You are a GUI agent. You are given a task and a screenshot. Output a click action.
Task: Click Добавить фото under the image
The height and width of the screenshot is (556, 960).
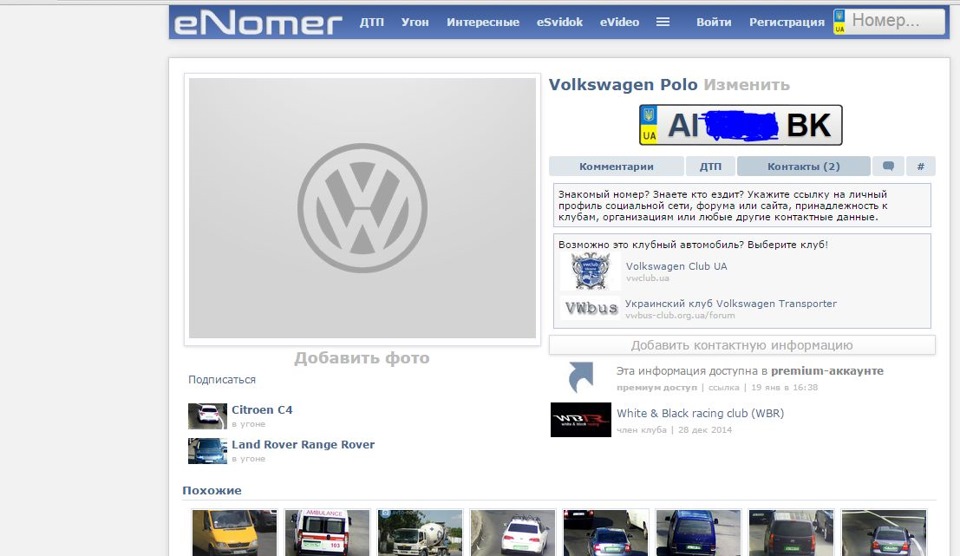click(362, 358)
